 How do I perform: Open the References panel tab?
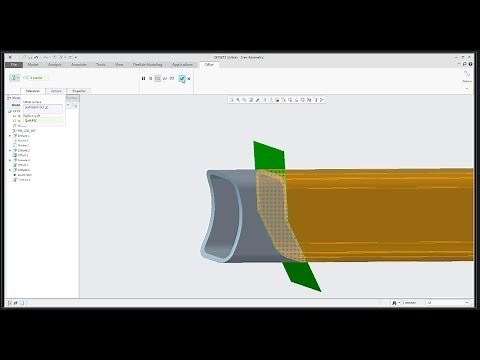click(x=33, y=91)
